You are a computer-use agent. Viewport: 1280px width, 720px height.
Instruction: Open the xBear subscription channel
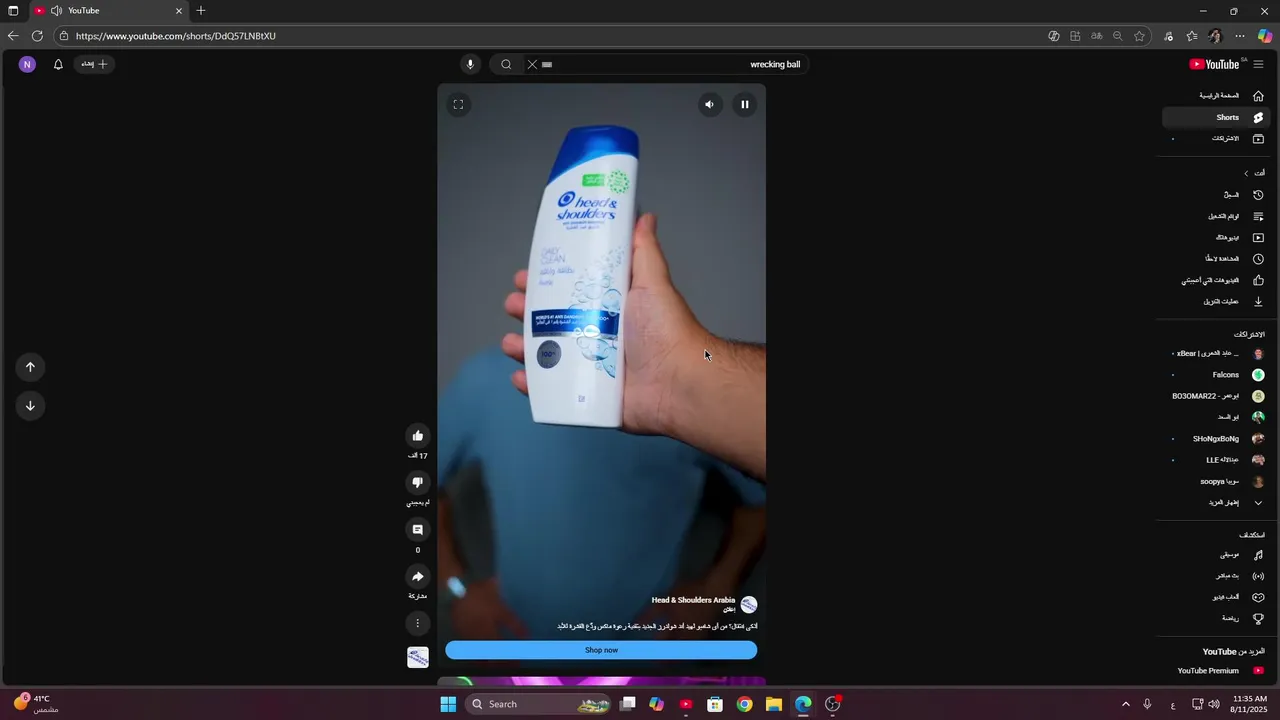click(x=1217, y=353)
